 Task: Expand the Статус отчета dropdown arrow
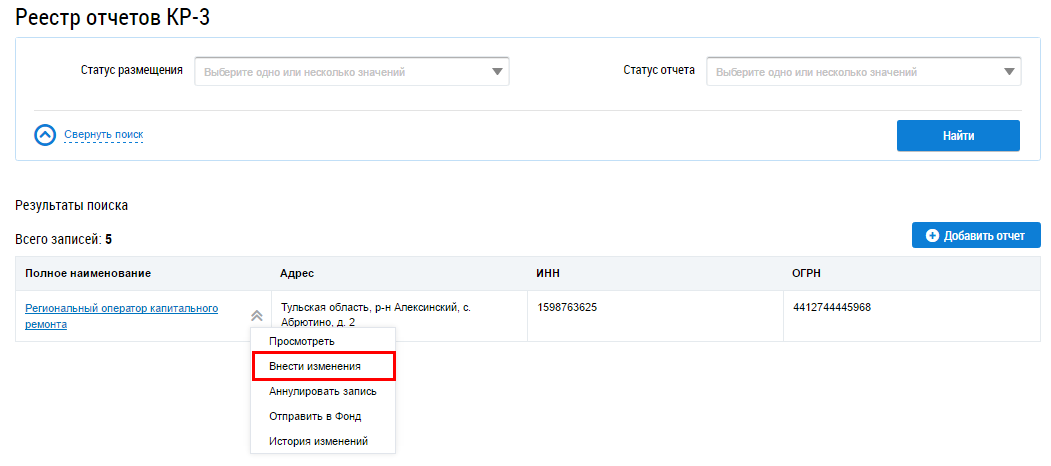point(1009,72)
